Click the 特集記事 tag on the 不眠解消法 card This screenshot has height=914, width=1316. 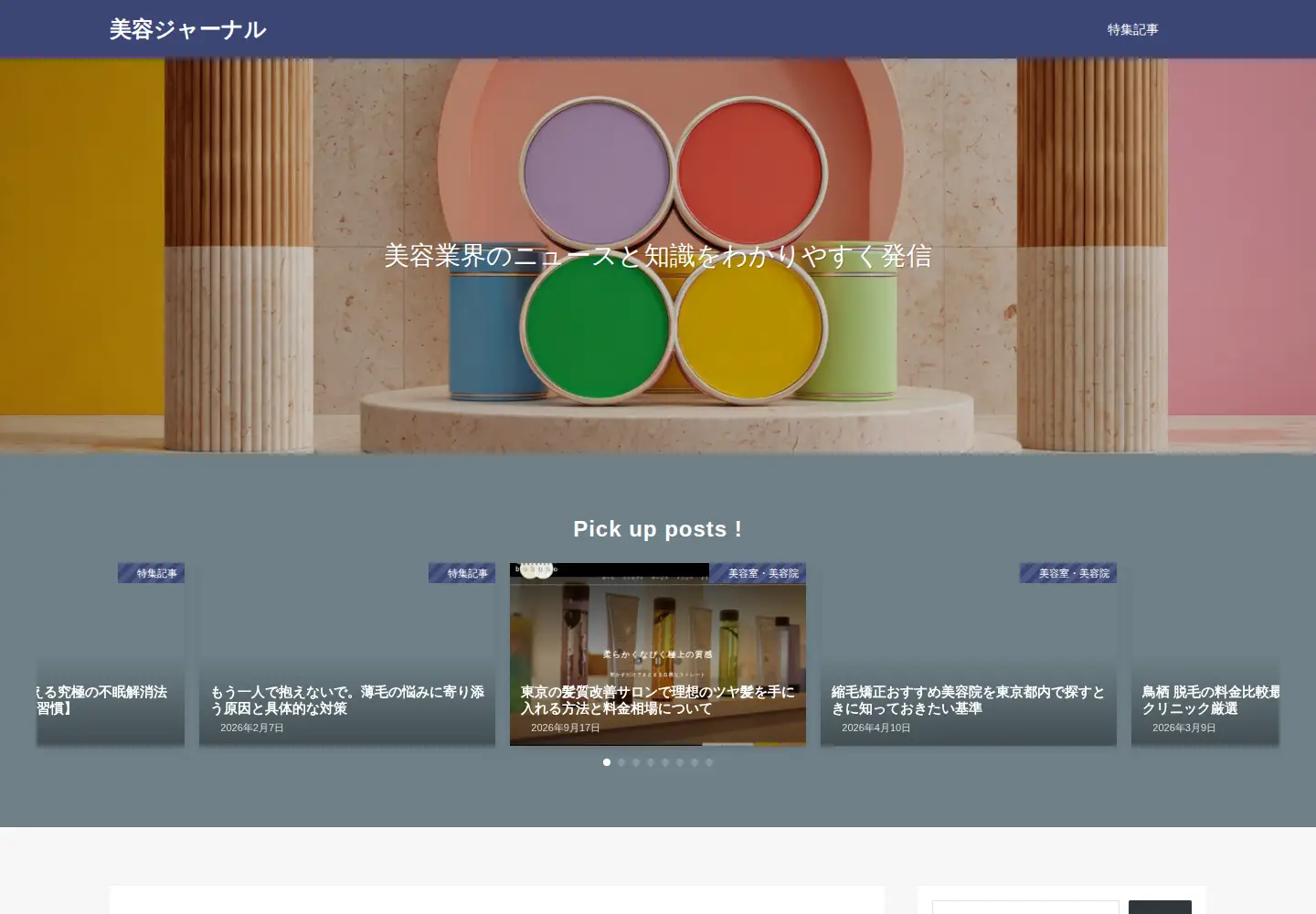coord(151,573)
